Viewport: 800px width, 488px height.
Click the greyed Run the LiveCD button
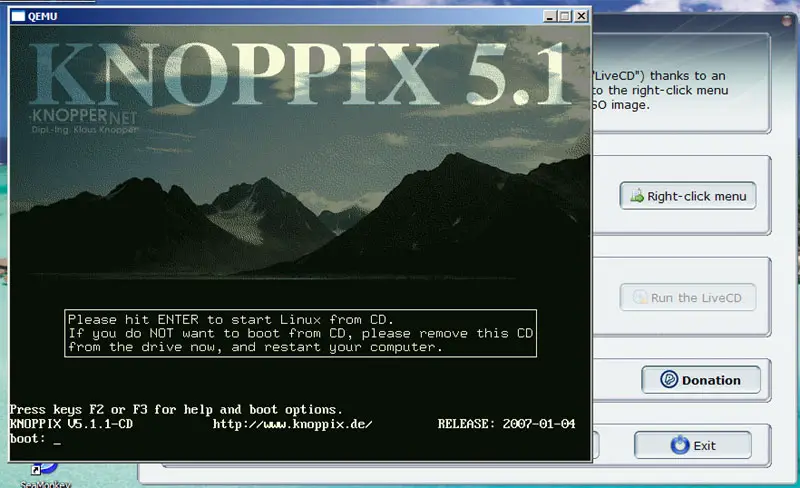tap(688, 298)
